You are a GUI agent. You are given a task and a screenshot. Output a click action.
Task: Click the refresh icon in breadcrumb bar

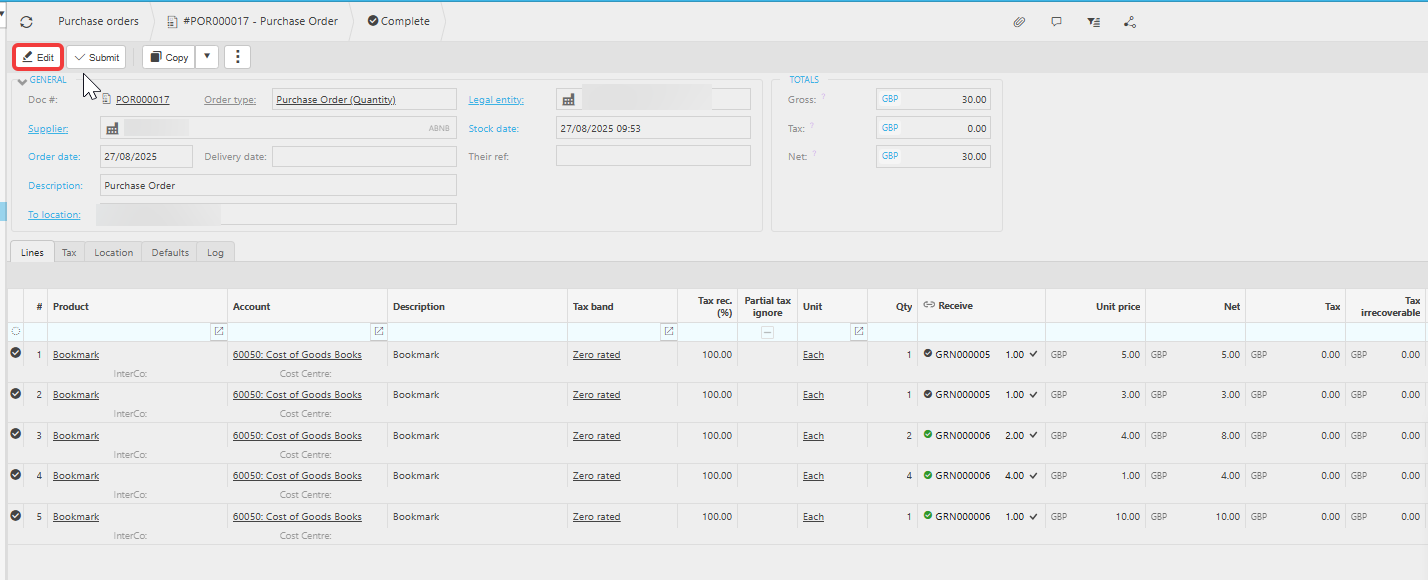(x=26, y=21)
